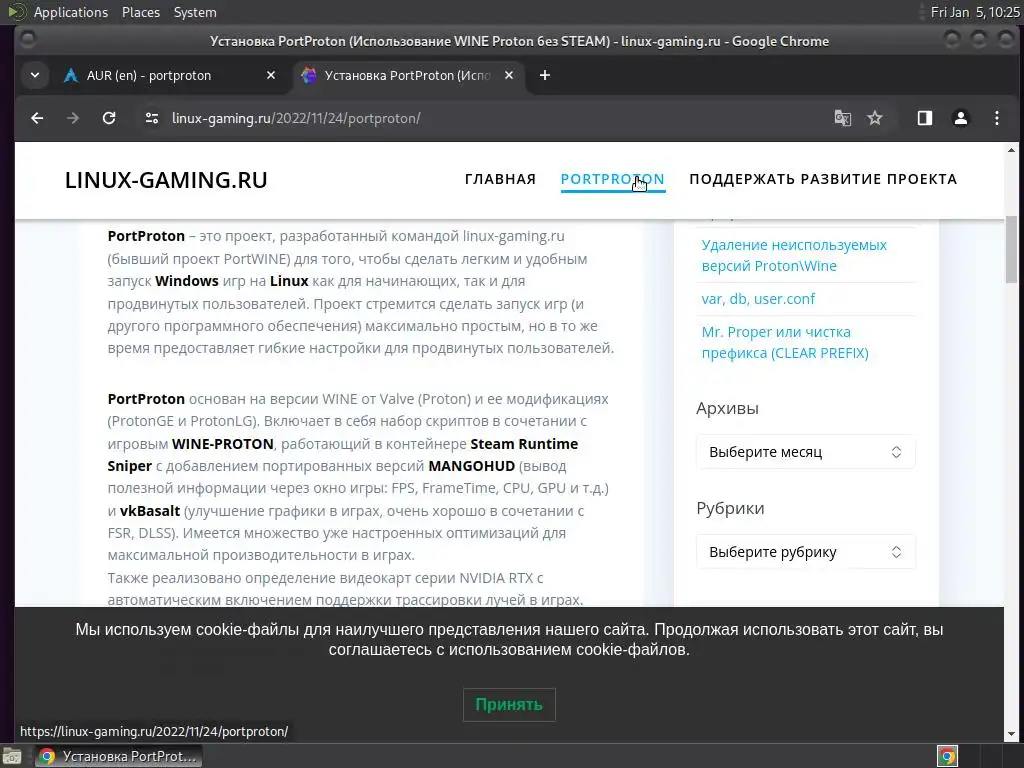The width and height of the screenshot is (1024, 768).
Task: Click the Chrome icon in the bottom-right tray
Action: [x=948, y=756]
